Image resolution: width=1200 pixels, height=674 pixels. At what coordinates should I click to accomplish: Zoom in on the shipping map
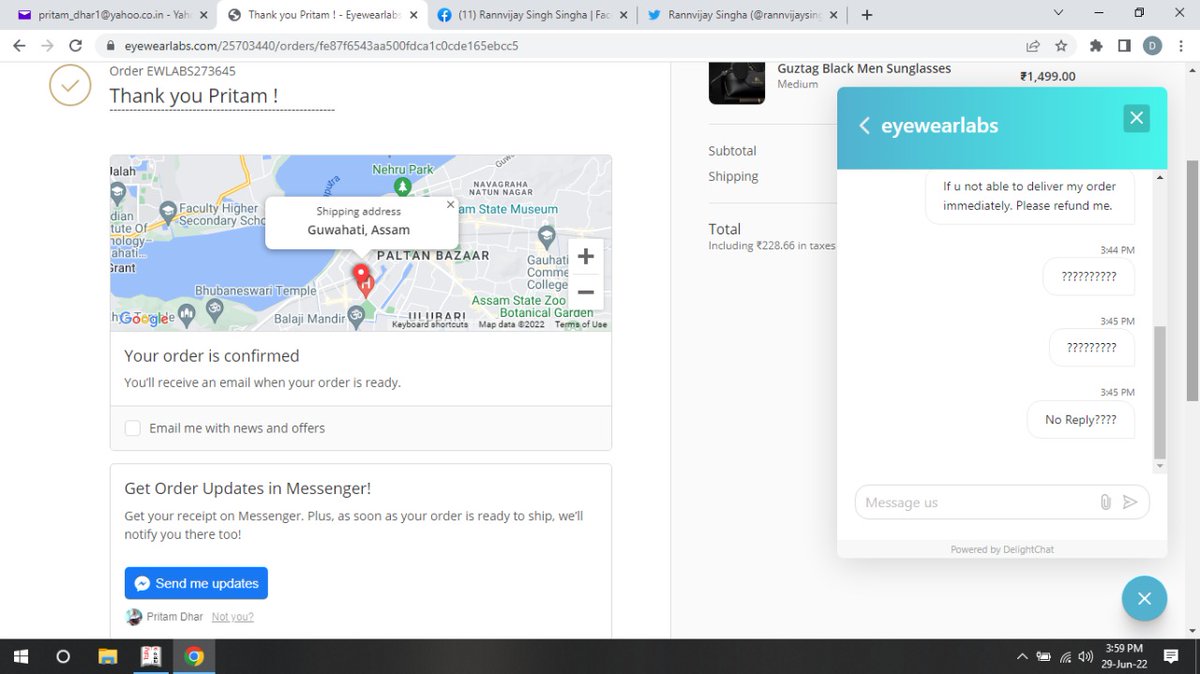[586, 257]
